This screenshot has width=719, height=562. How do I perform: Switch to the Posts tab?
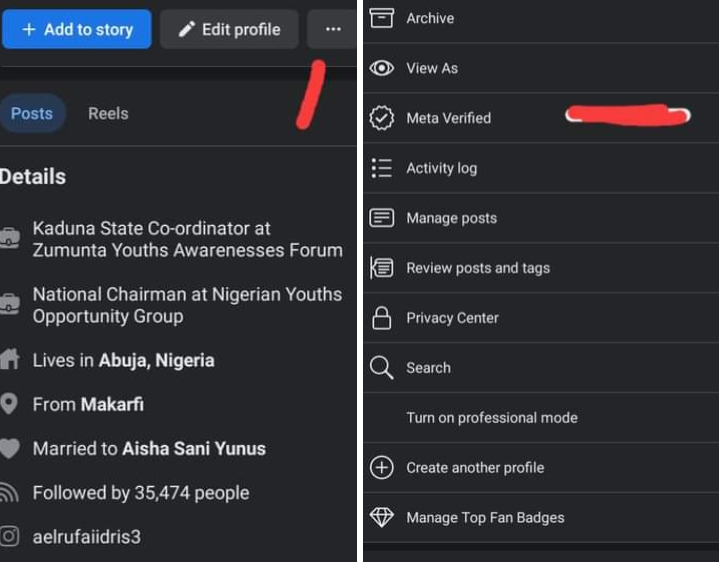click(32, 114)
